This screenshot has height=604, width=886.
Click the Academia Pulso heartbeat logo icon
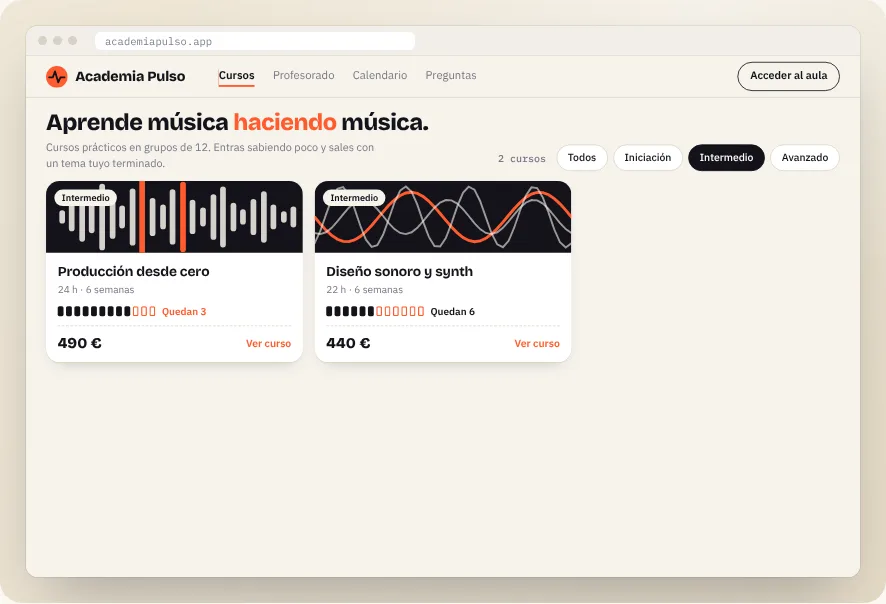point(57,76)
